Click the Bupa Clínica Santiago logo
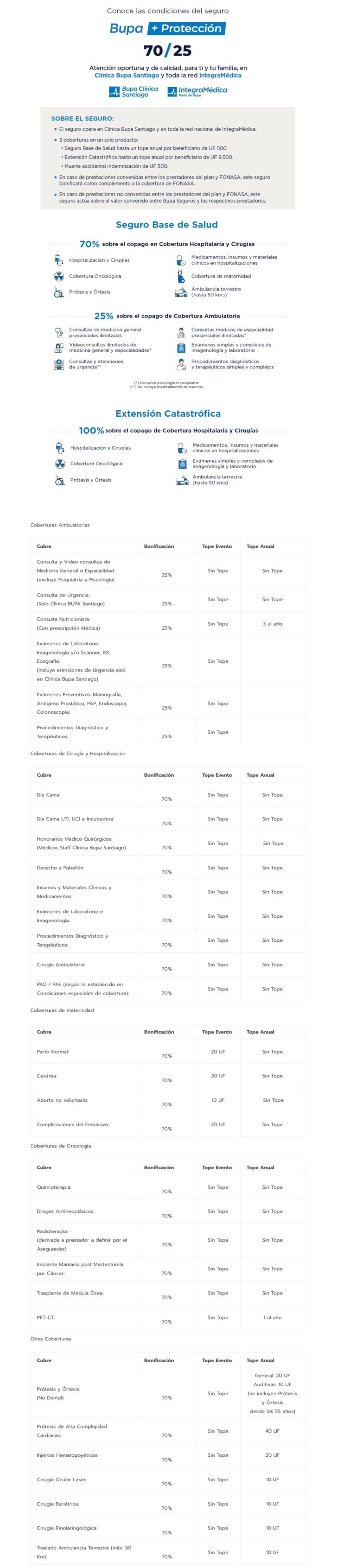The height and width of the screenshot is (1568, 356). pos(133,91)
